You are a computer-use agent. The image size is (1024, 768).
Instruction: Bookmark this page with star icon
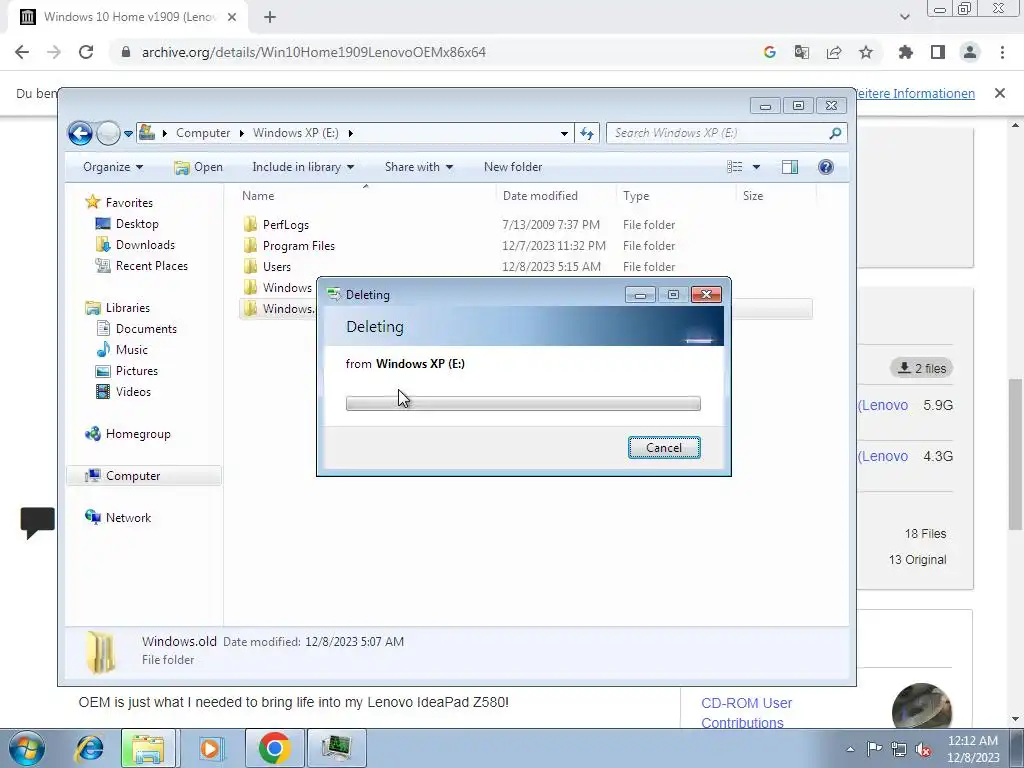point(866,52)
